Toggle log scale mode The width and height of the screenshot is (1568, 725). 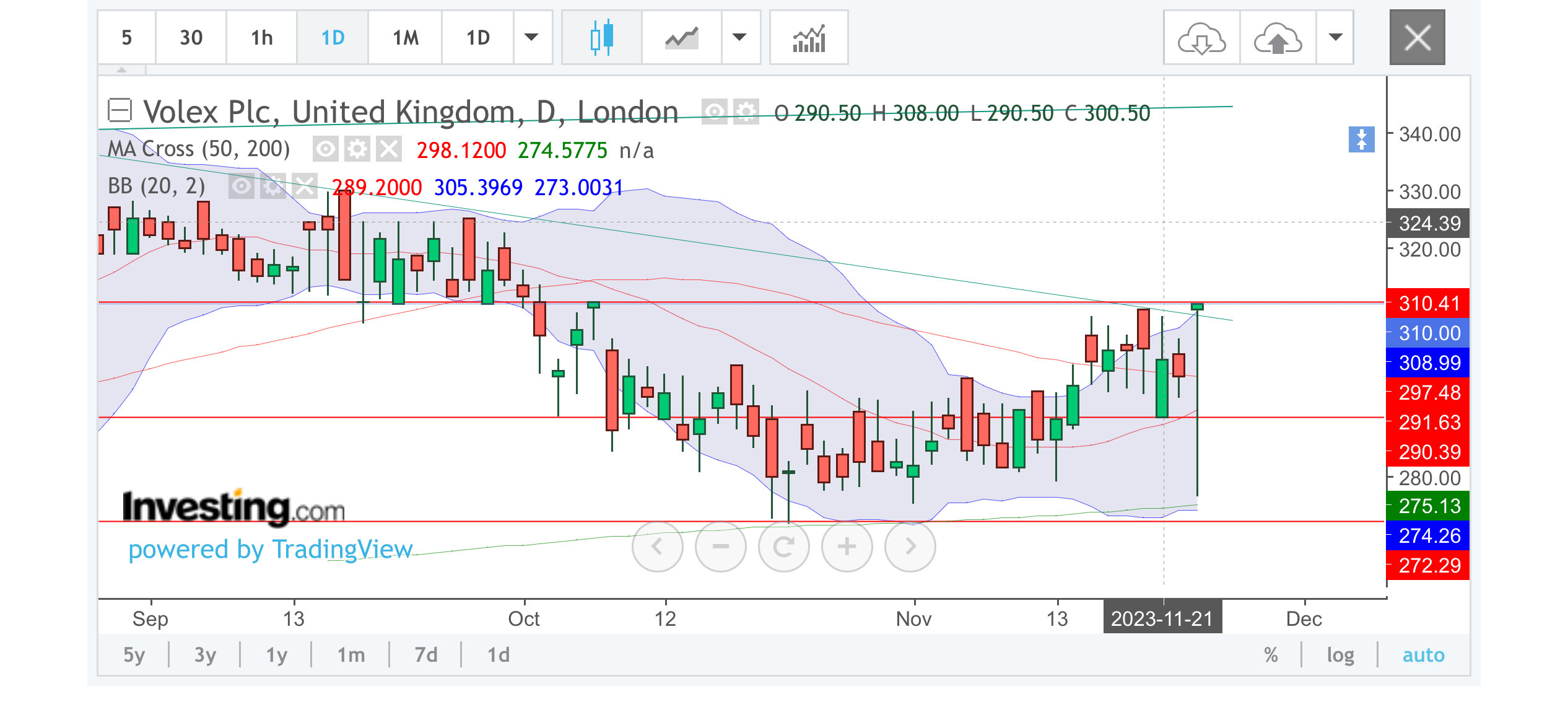coord(1340,655)
